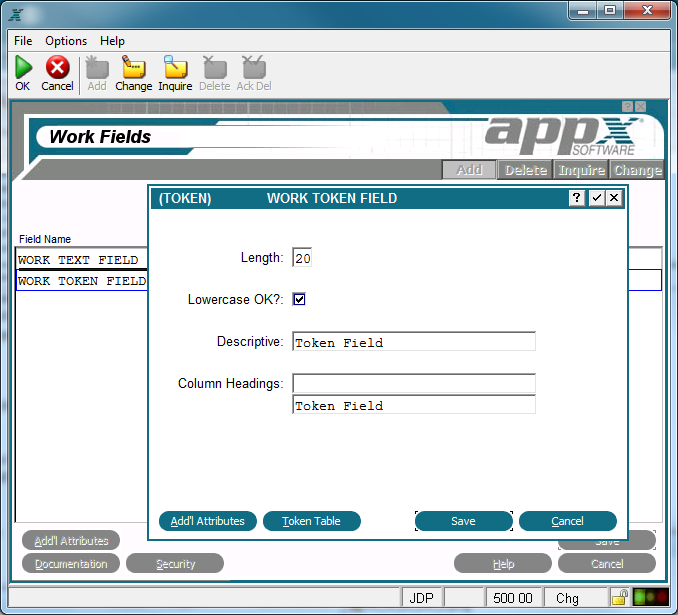Image resolution: width=678 pixels, height=615 pixels.
Task: Click the Descriptive input field
Action: point(414,342)
